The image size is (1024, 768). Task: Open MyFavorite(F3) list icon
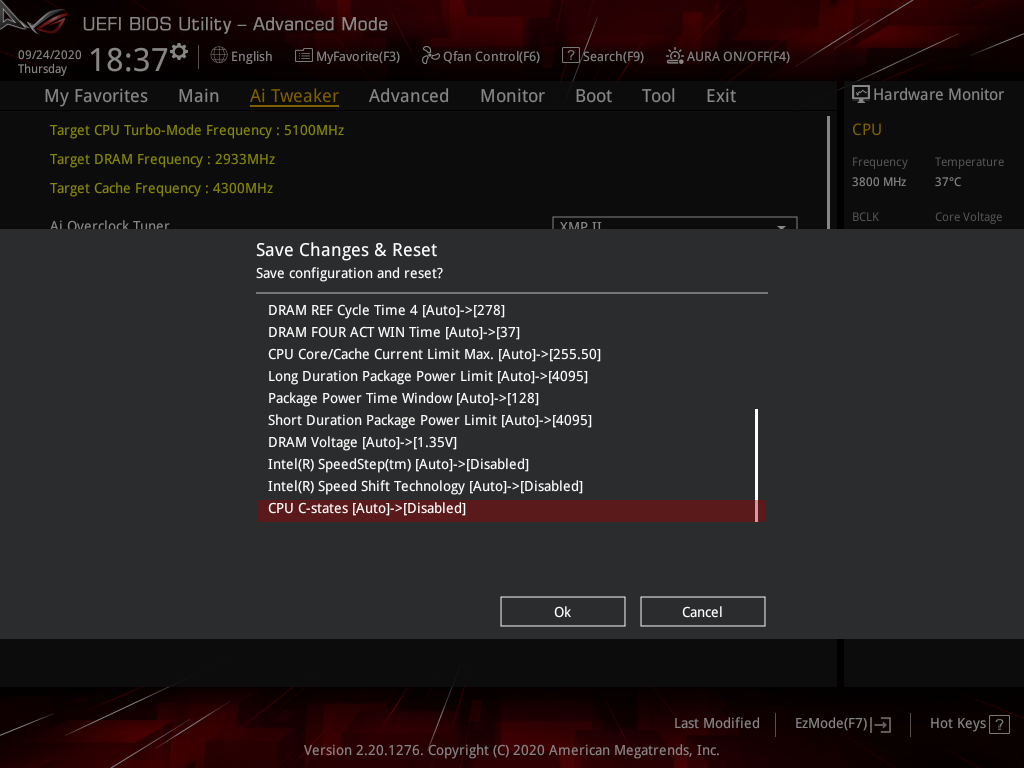click(304, 56)
